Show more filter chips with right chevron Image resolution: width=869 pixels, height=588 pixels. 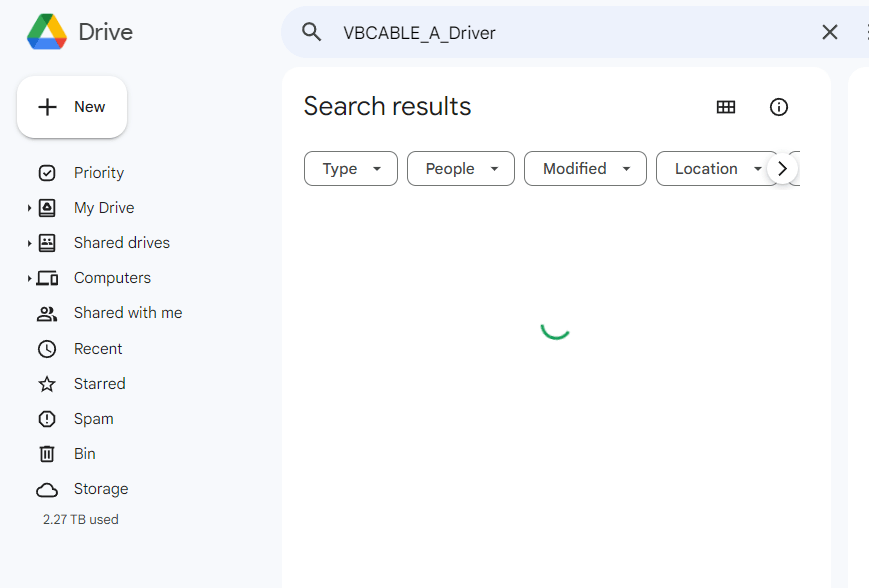[x=783, y=168]
